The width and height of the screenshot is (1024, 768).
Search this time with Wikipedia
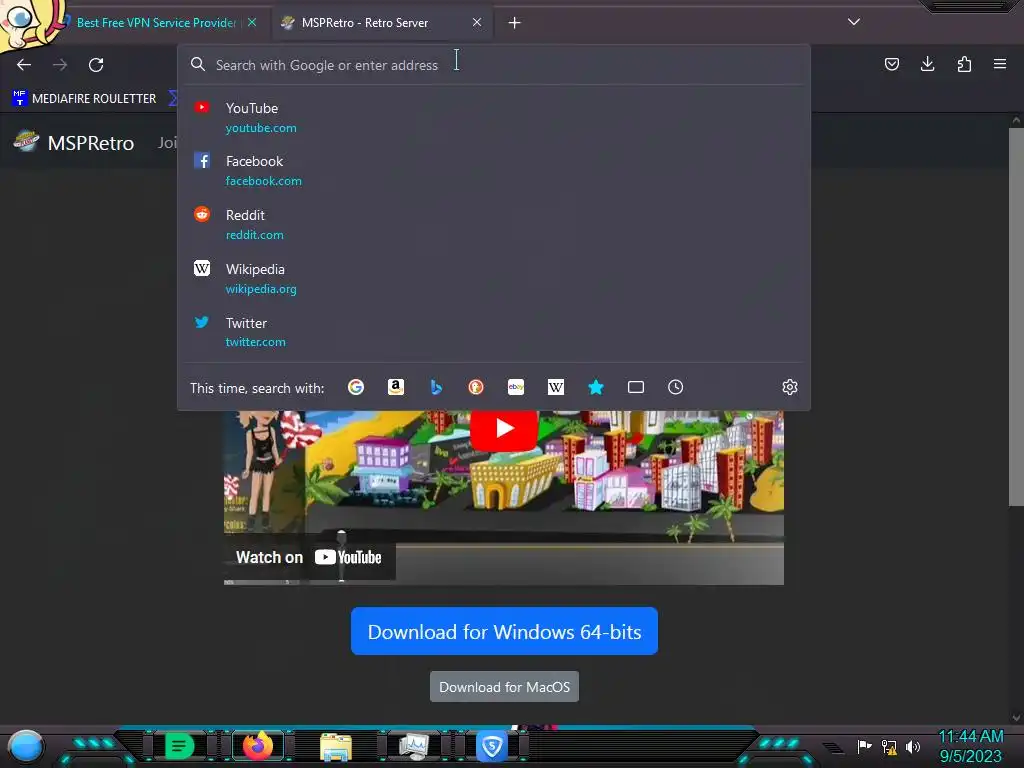pos(556,387)
